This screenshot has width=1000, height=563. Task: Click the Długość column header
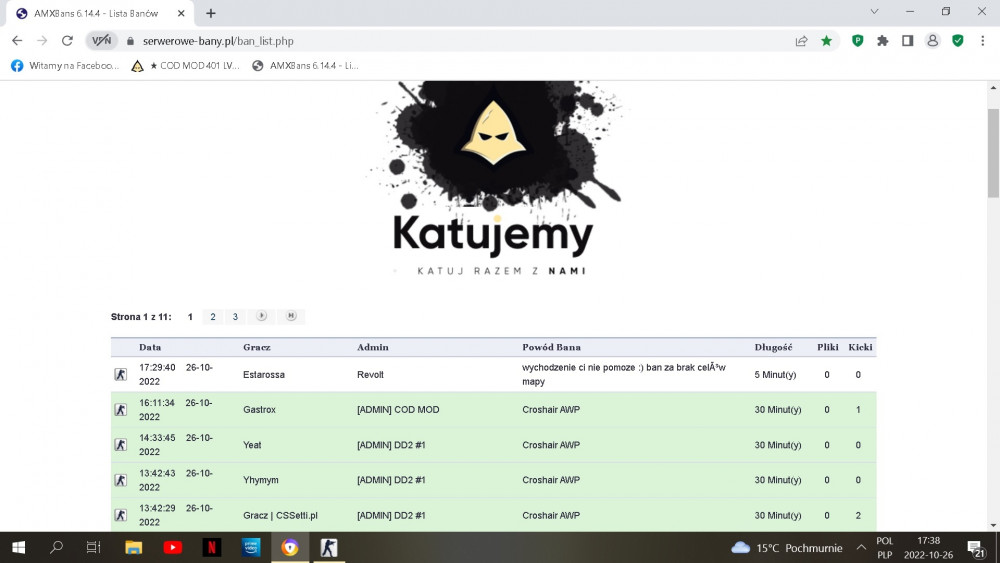[773, 347]
